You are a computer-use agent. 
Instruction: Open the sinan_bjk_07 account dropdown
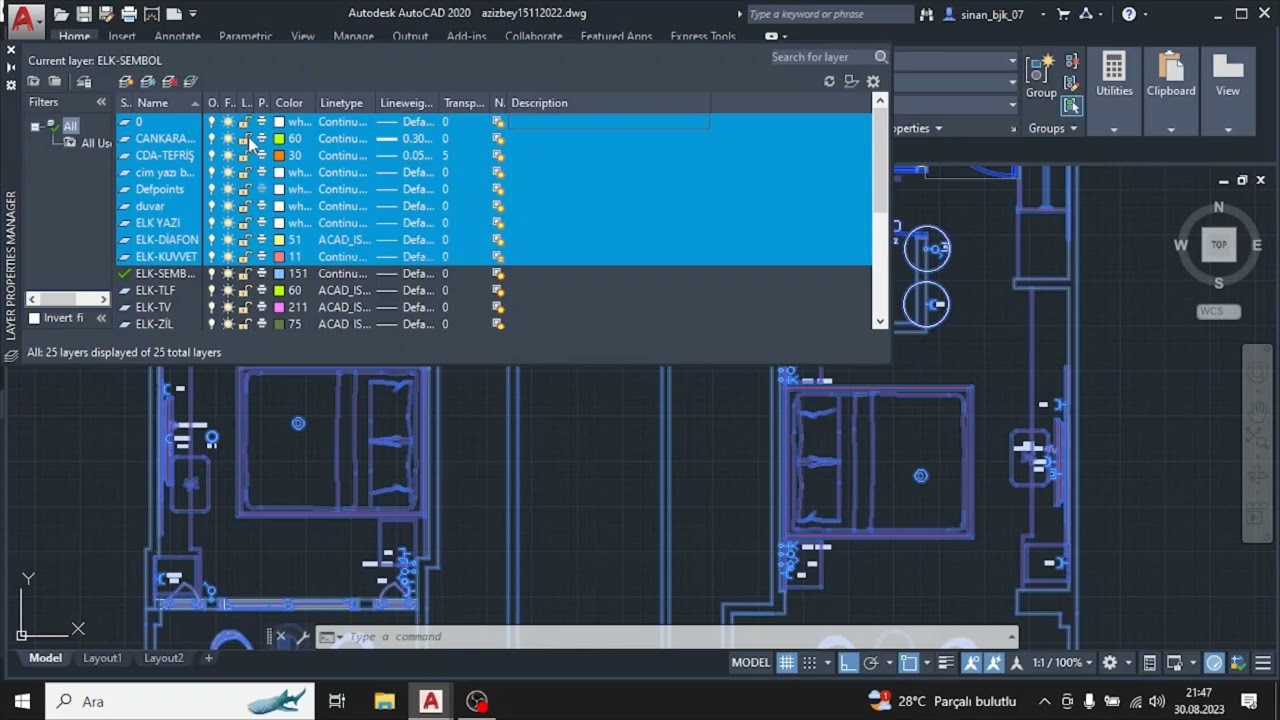tap(1043, 14)
